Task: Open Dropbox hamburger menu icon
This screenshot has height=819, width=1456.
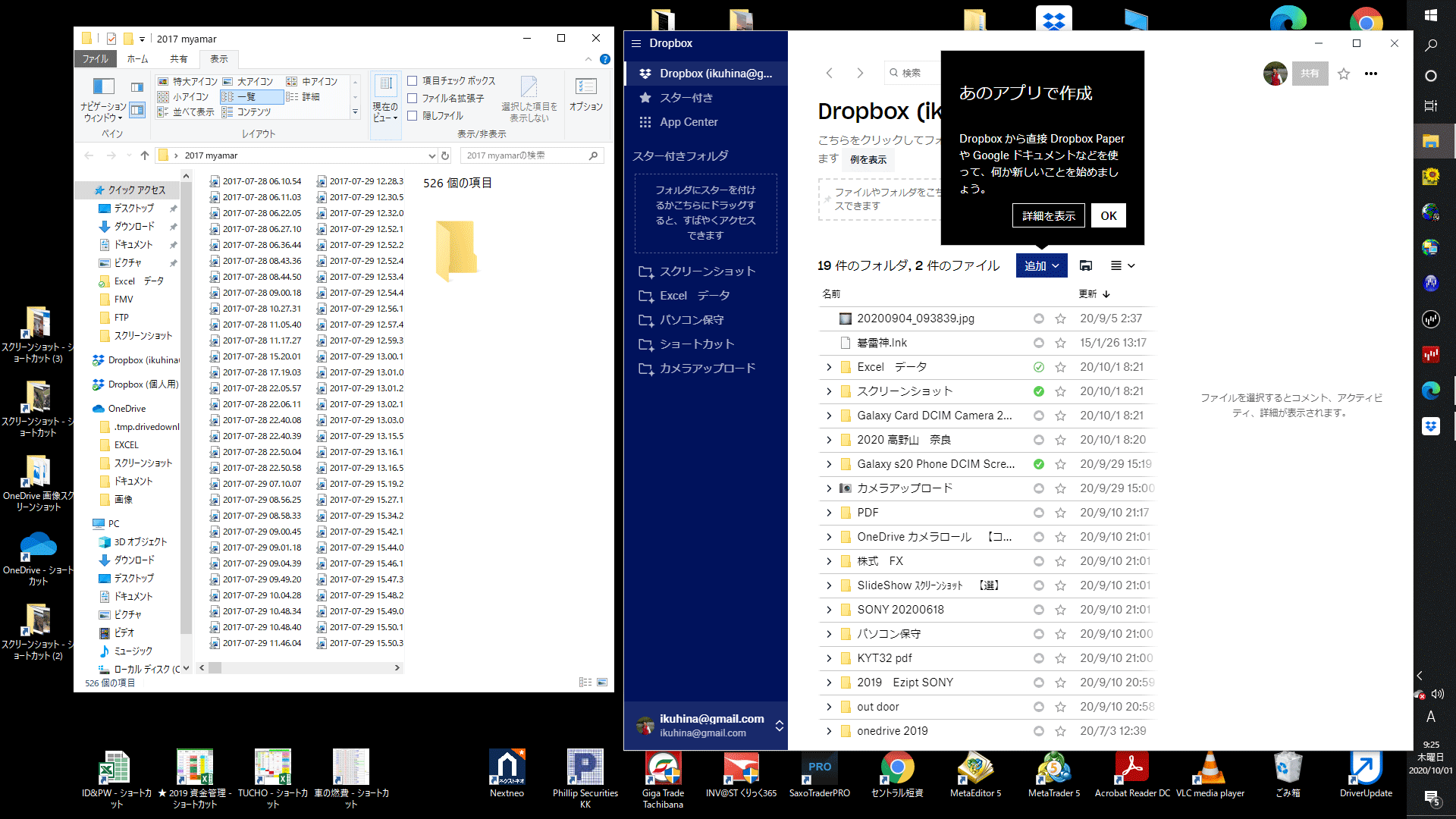Action: coord(636,43)
